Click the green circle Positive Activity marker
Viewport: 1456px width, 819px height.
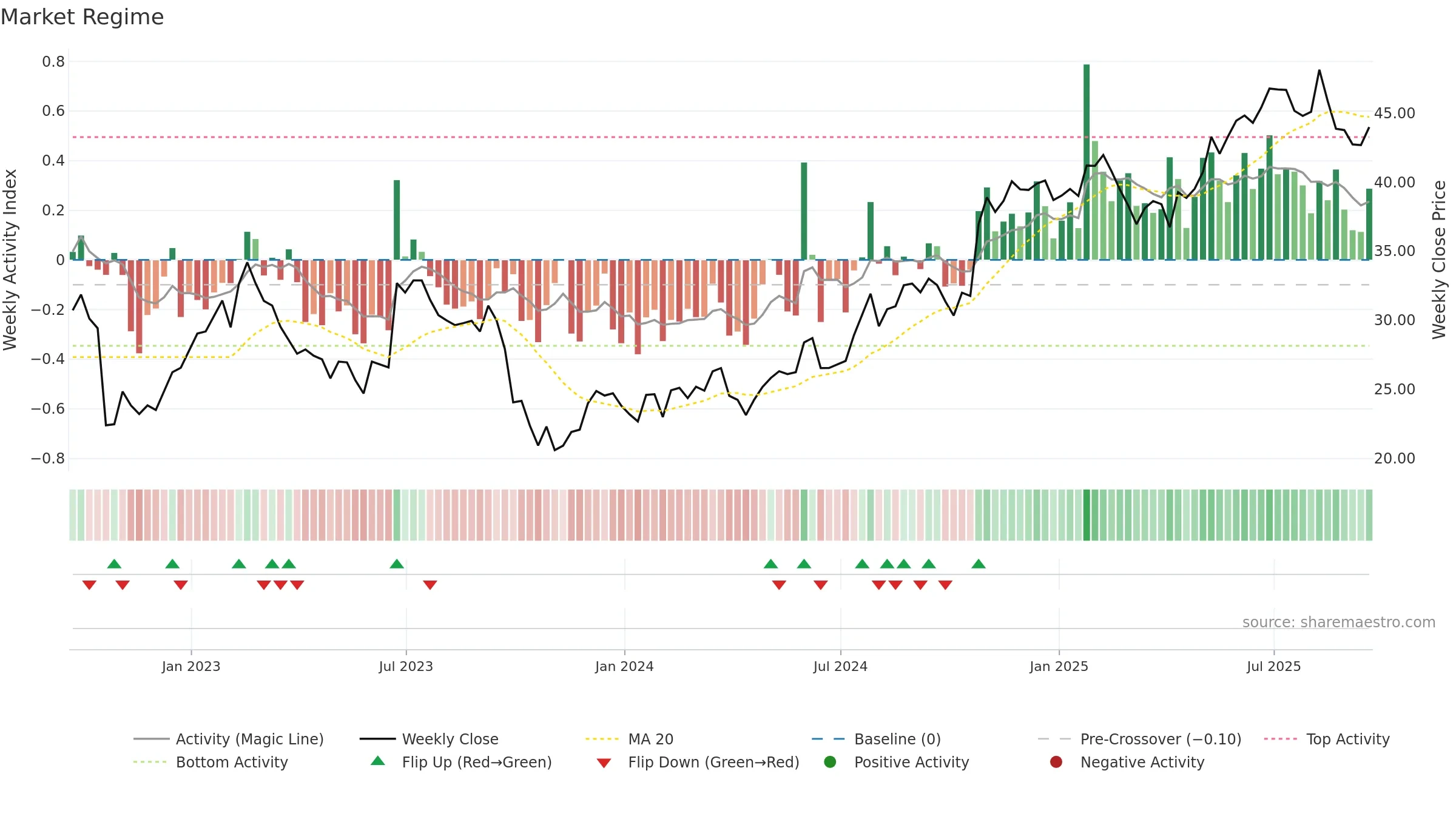[x=830, y=762]
